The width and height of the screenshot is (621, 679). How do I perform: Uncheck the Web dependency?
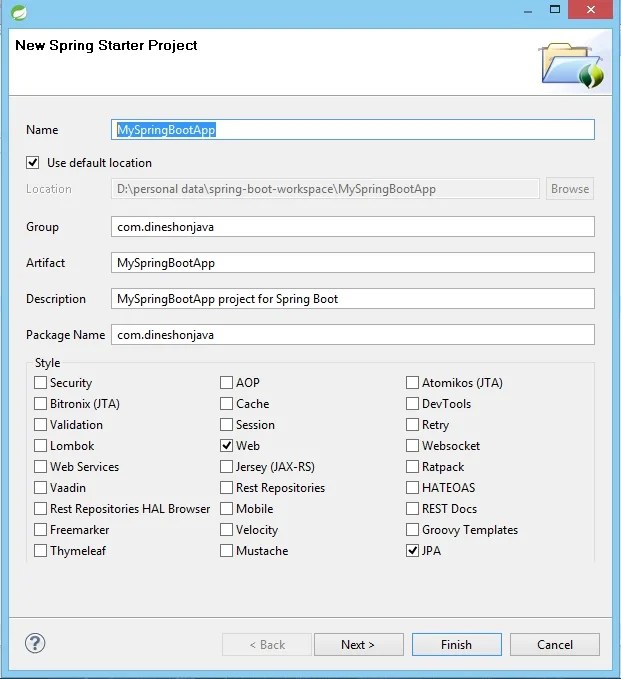tap(226, 446)
